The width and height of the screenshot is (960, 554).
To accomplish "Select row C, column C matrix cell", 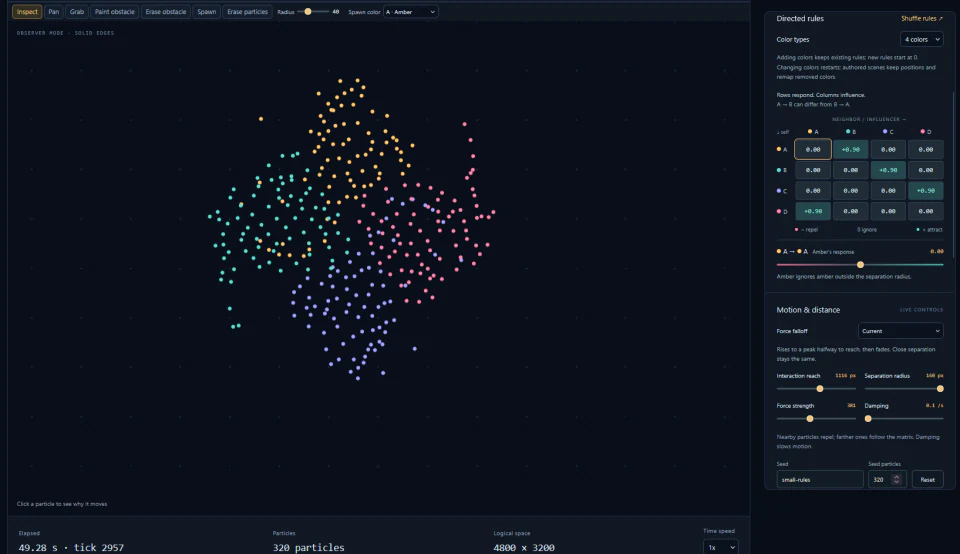I will 888,190.
